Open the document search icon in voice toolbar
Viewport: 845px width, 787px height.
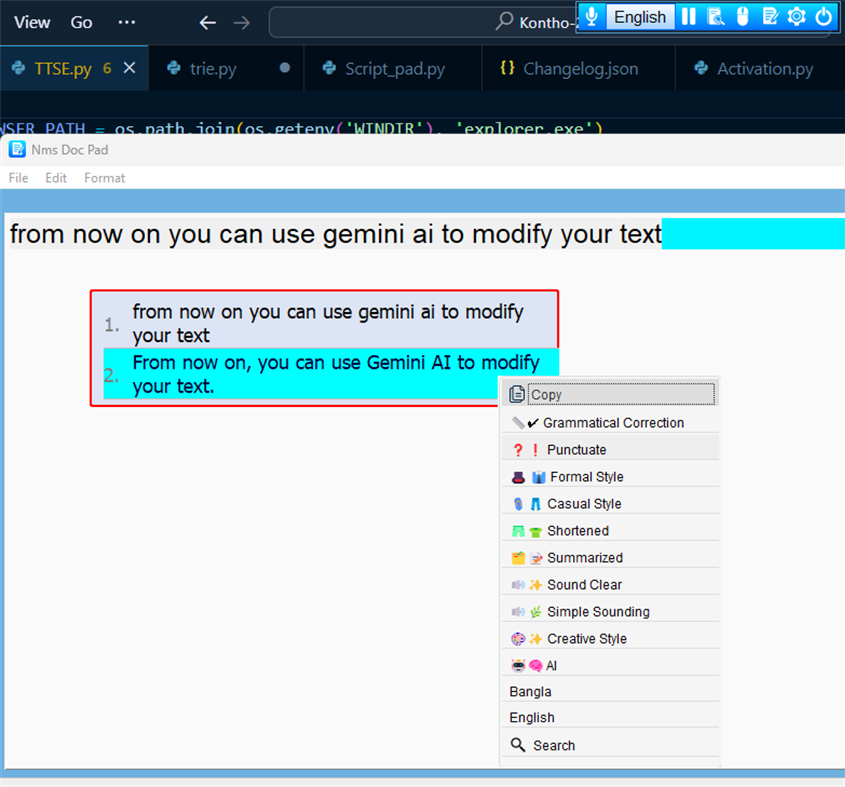(x=716, y=17)
